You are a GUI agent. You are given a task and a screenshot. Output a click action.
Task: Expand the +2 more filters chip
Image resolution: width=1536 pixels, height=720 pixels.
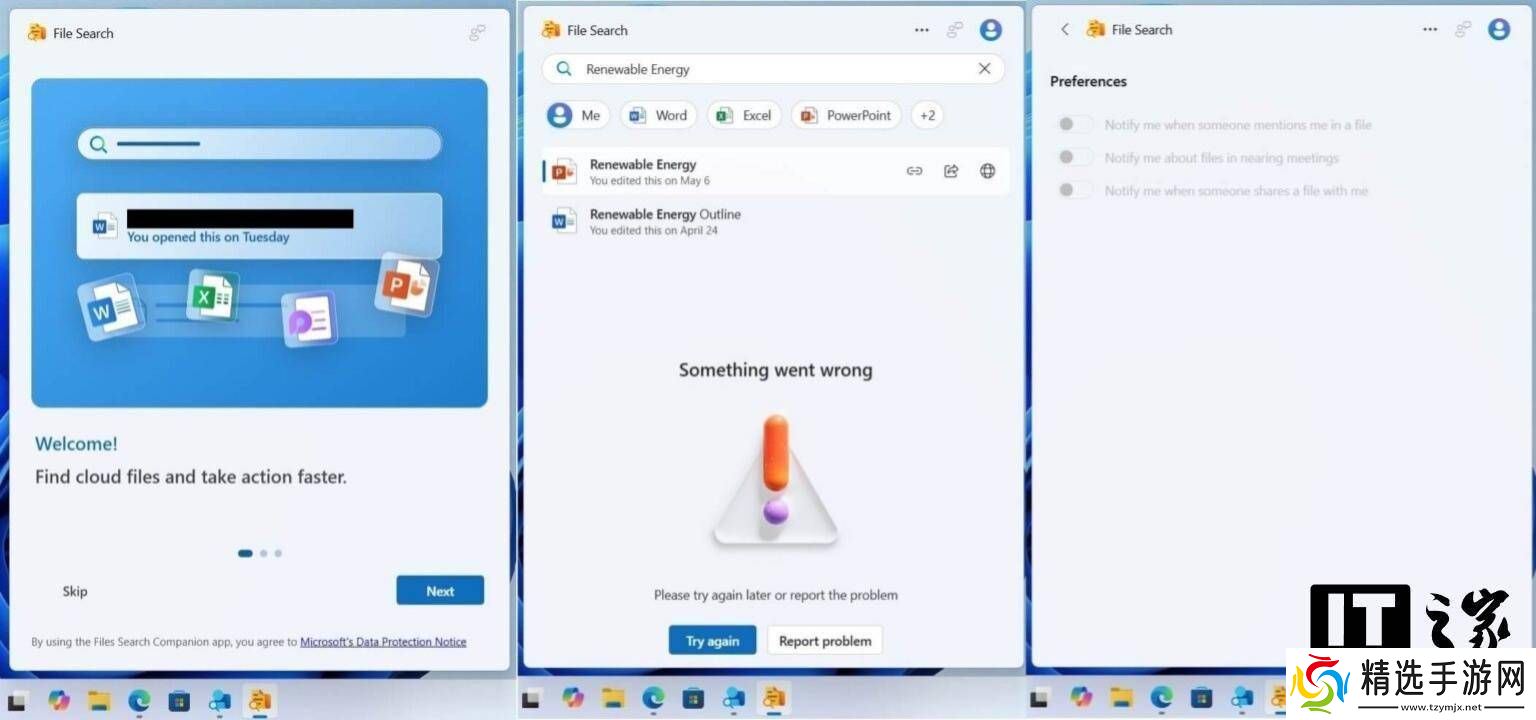coord(927,115)
